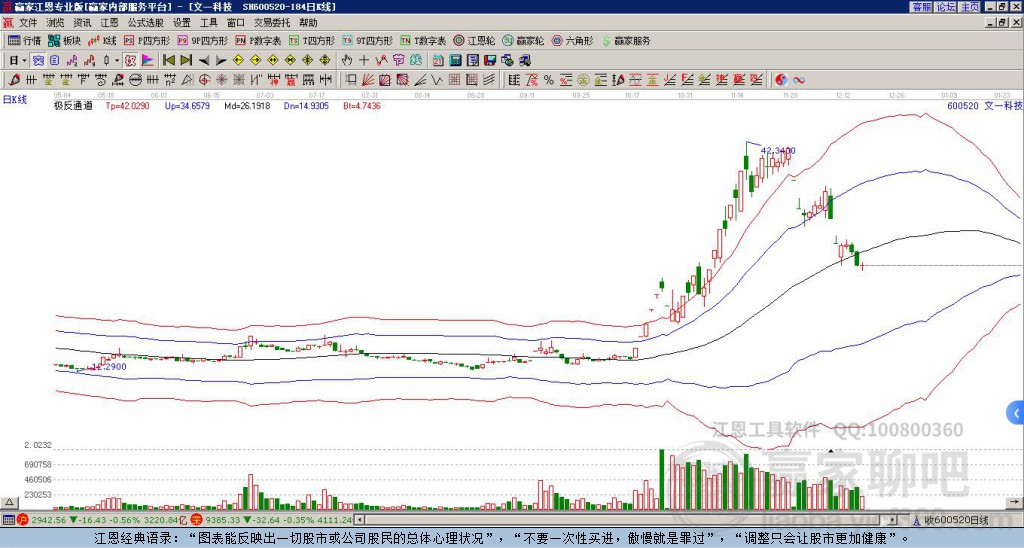Click the horizontal scrollbar left arrow
Screen dimensions: 1024x548
click(360, 520)
